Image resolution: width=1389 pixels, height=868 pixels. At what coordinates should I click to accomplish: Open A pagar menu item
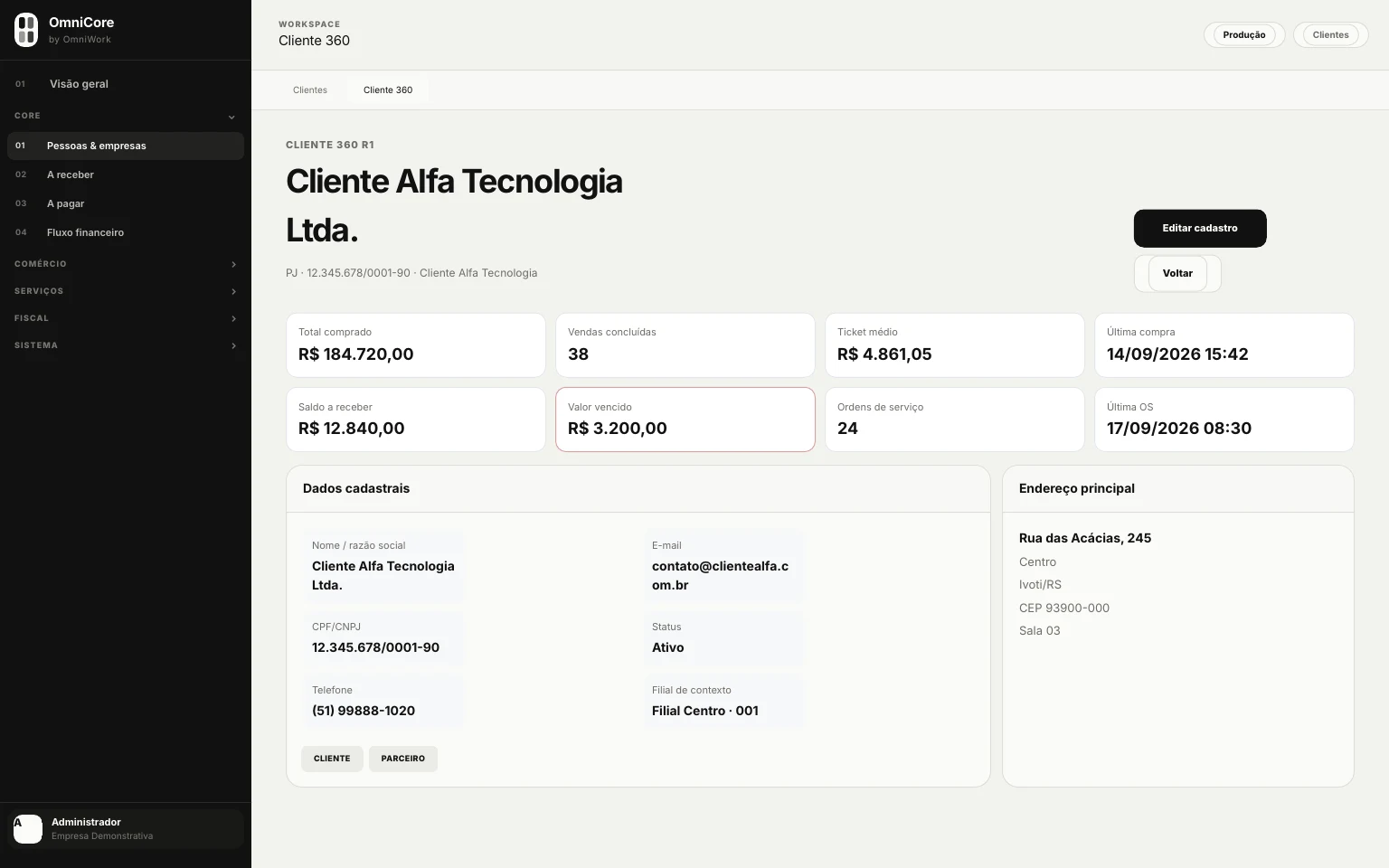tap(125, 203)
